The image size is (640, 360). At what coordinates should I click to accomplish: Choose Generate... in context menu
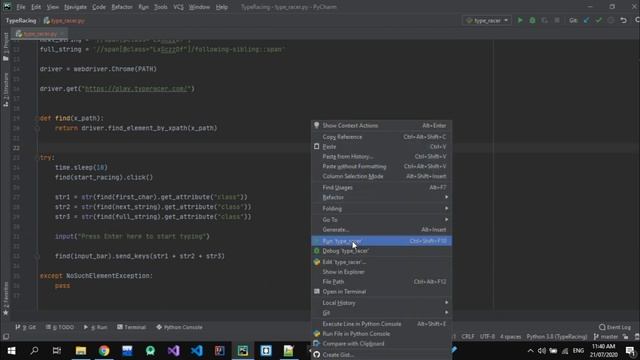pyautogui.click(x=381, y=229)
